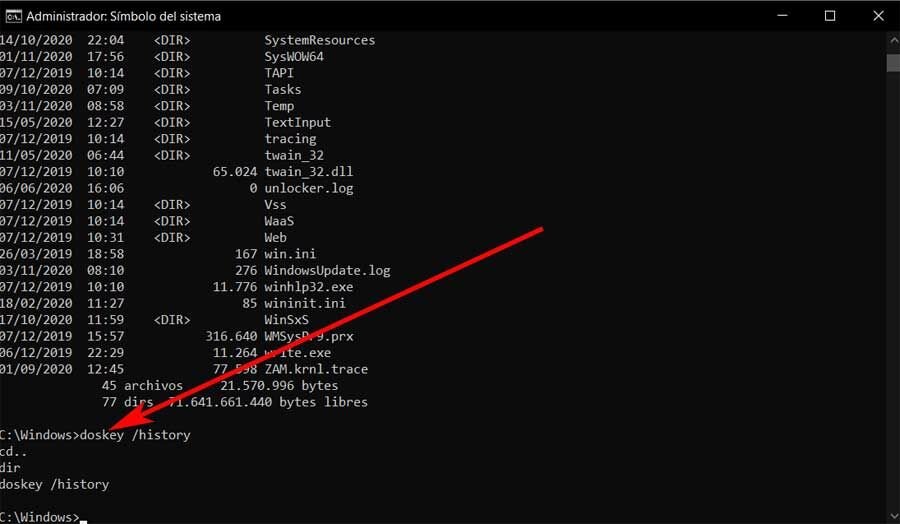
Task: Click the window title 'Administrador: Símbolo del sistema'
Action: pos(123,17)
